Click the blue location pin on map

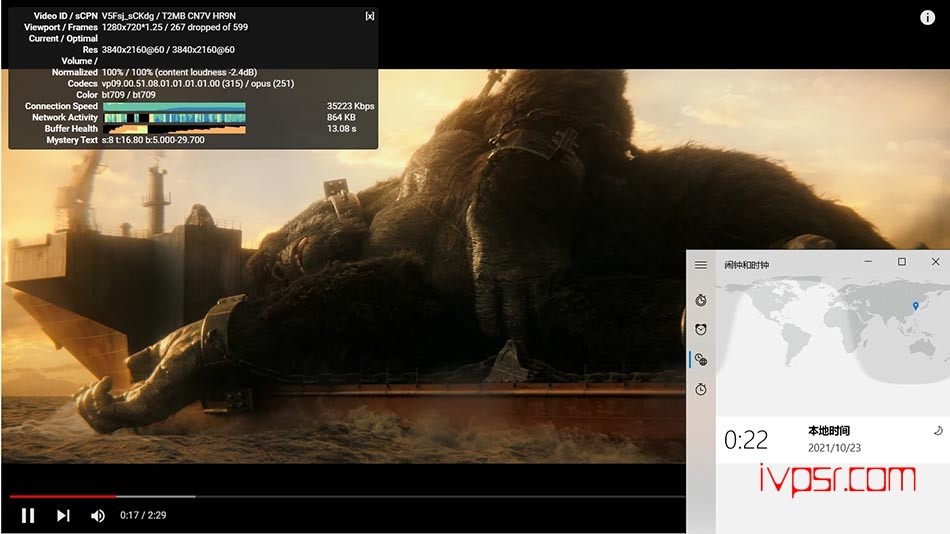point(915,306)
